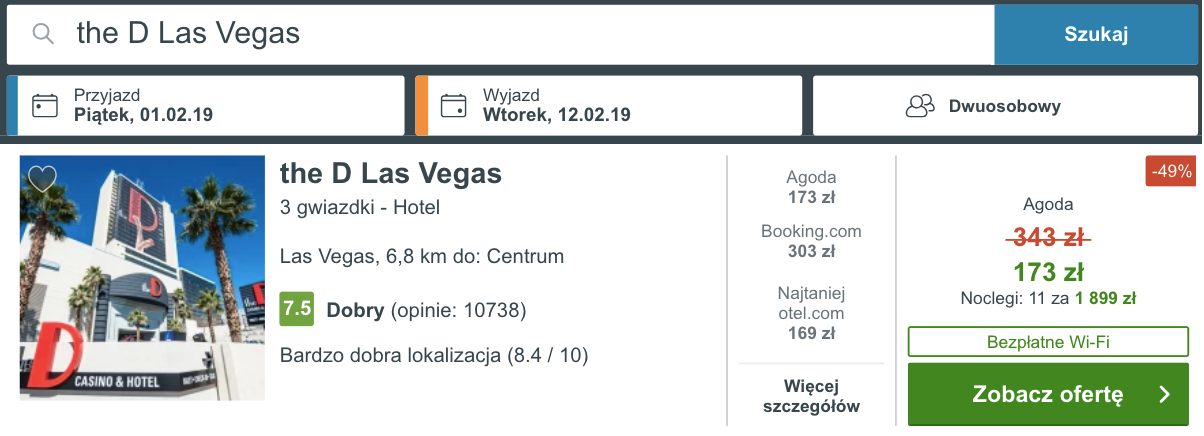Expand Więcej szczegółów section
Image resolution: width=1204 pixels, height=436 pixels.
click(x=811, y=396)
